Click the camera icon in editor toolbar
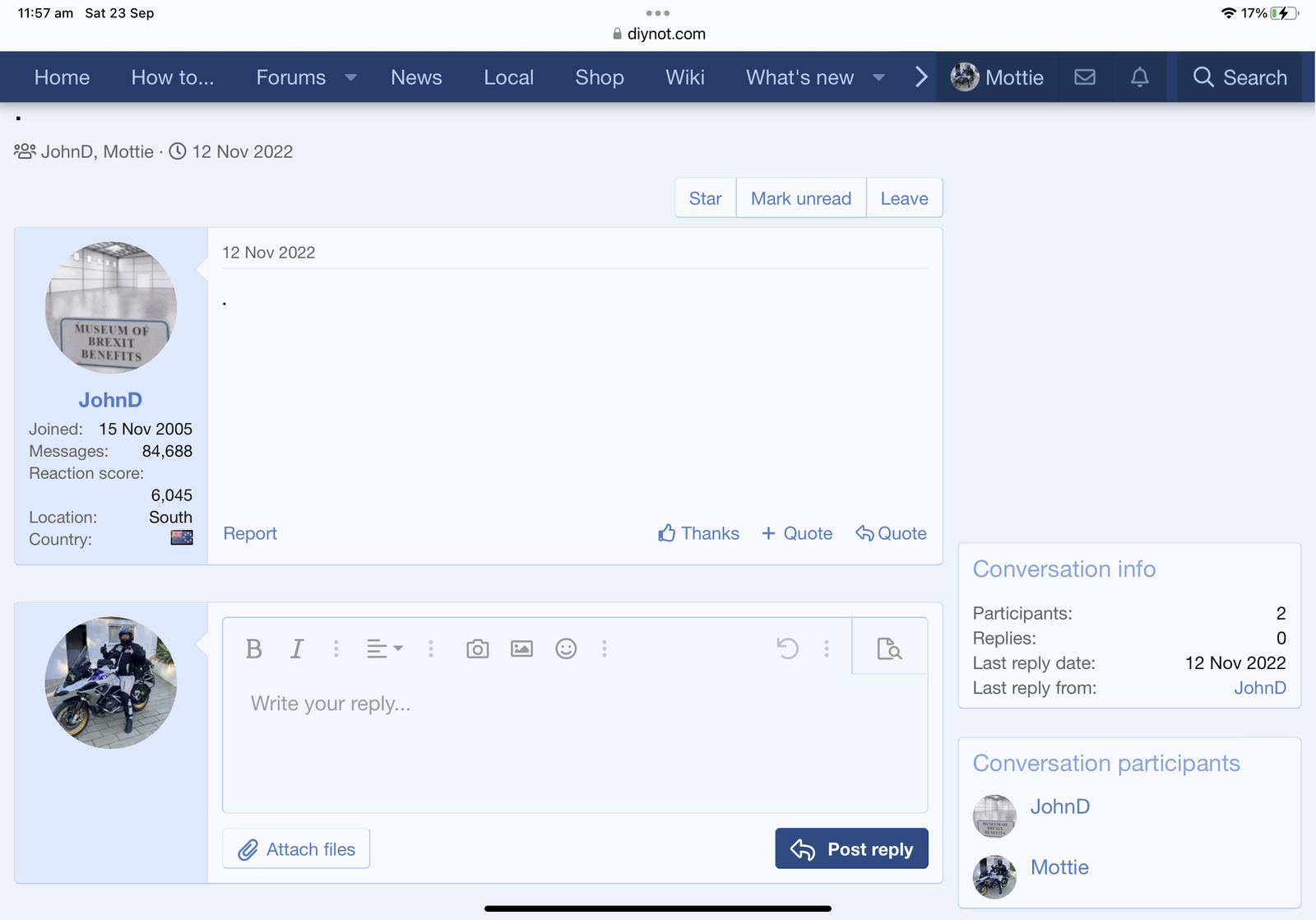 [x=477, y=649]
